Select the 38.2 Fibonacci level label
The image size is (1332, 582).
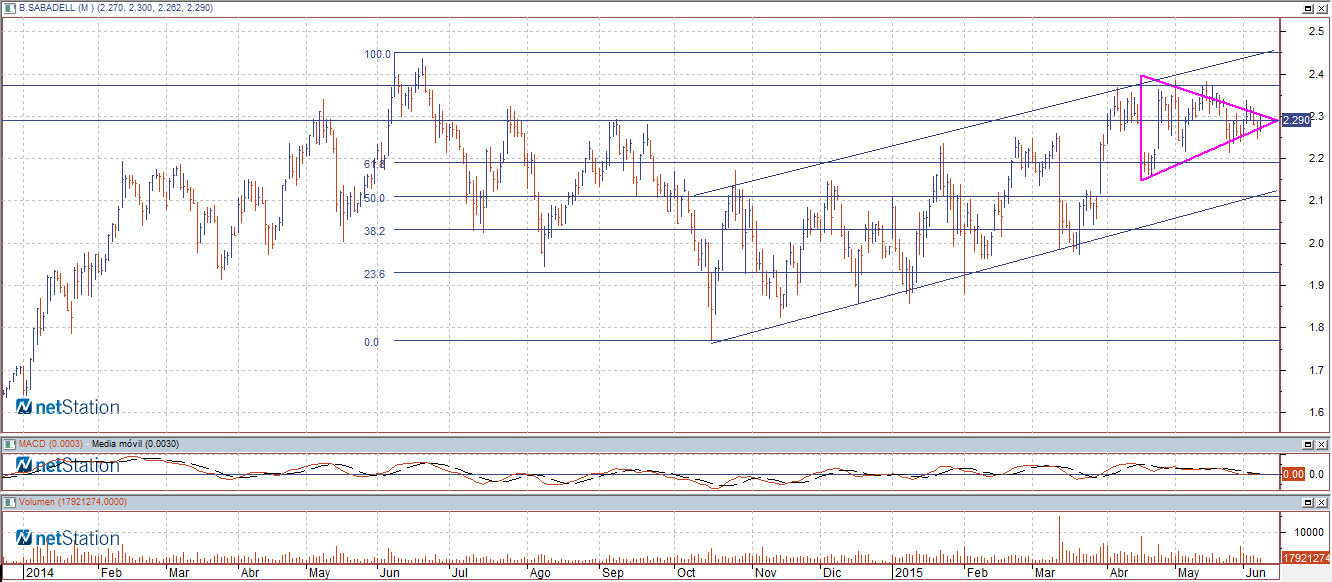point(375,230)
